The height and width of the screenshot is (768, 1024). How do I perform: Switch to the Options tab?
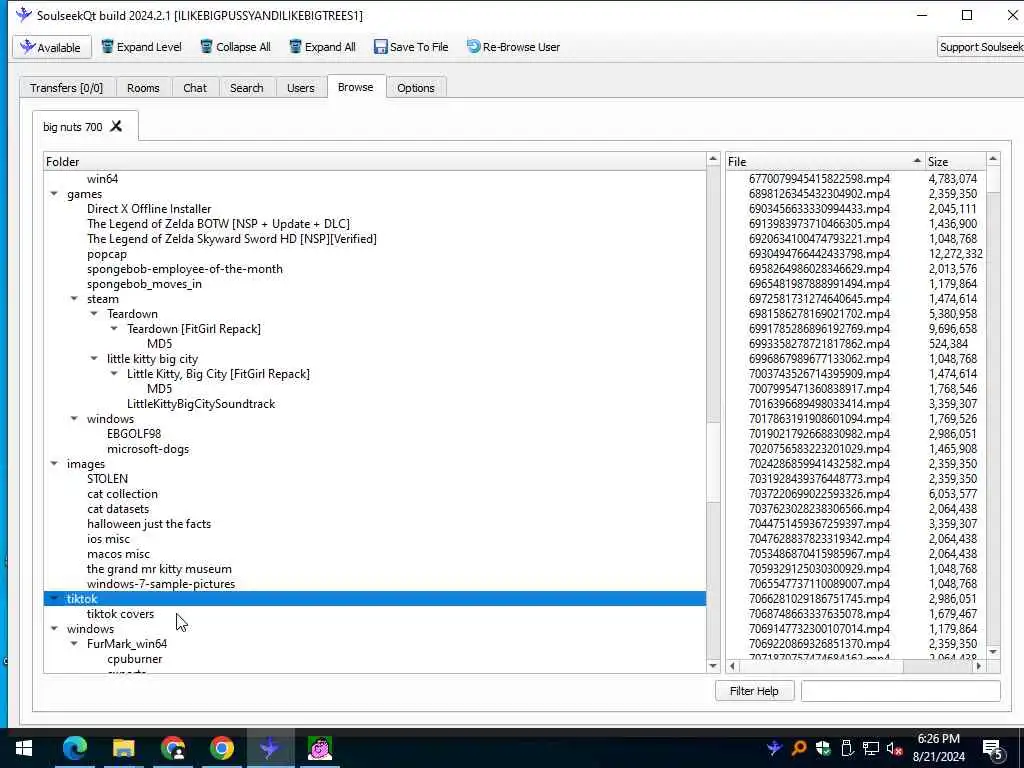[415, 88]
